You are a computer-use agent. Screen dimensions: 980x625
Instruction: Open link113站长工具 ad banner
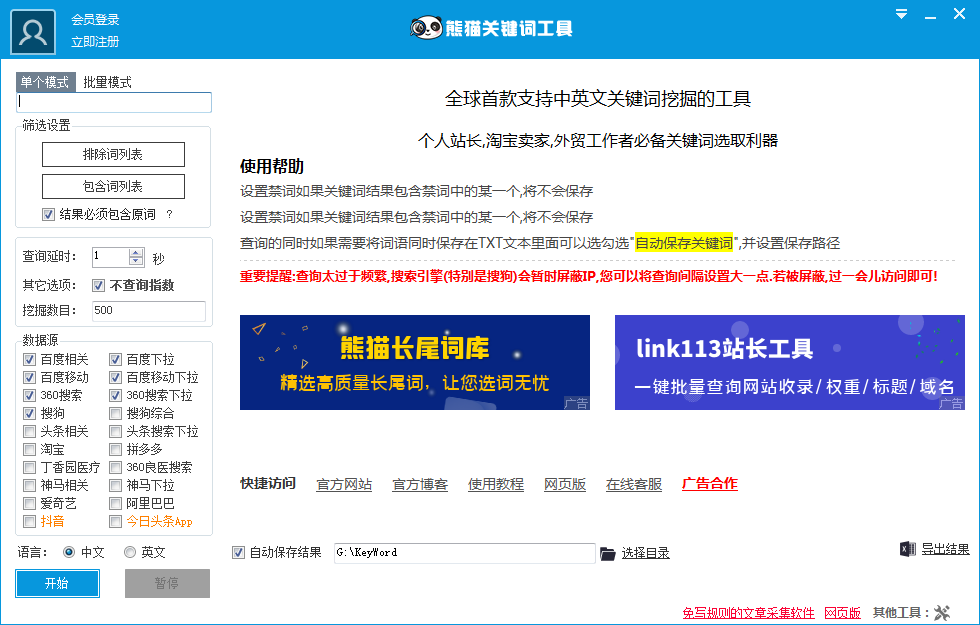[790, 362]
